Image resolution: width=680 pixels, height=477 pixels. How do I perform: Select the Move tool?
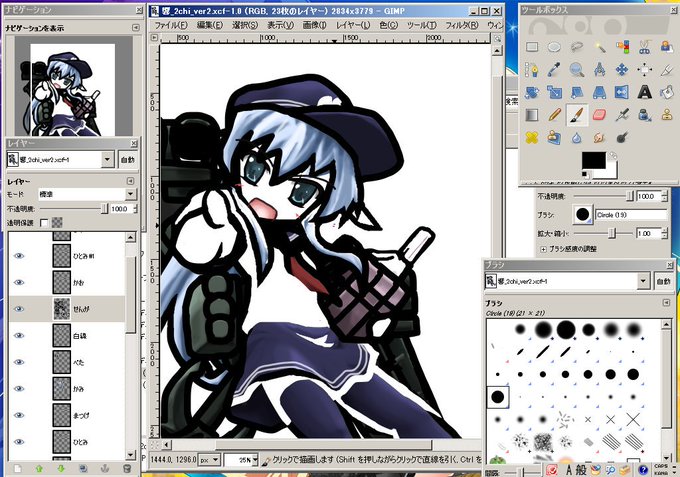(622, 69)
